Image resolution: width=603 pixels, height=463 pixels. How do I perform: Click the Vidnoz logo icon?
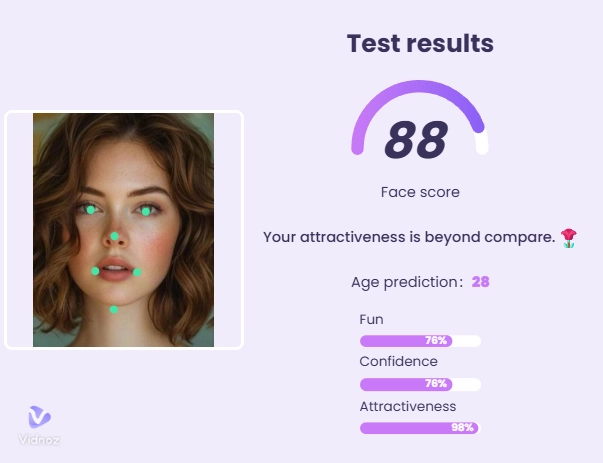[39, 418]
